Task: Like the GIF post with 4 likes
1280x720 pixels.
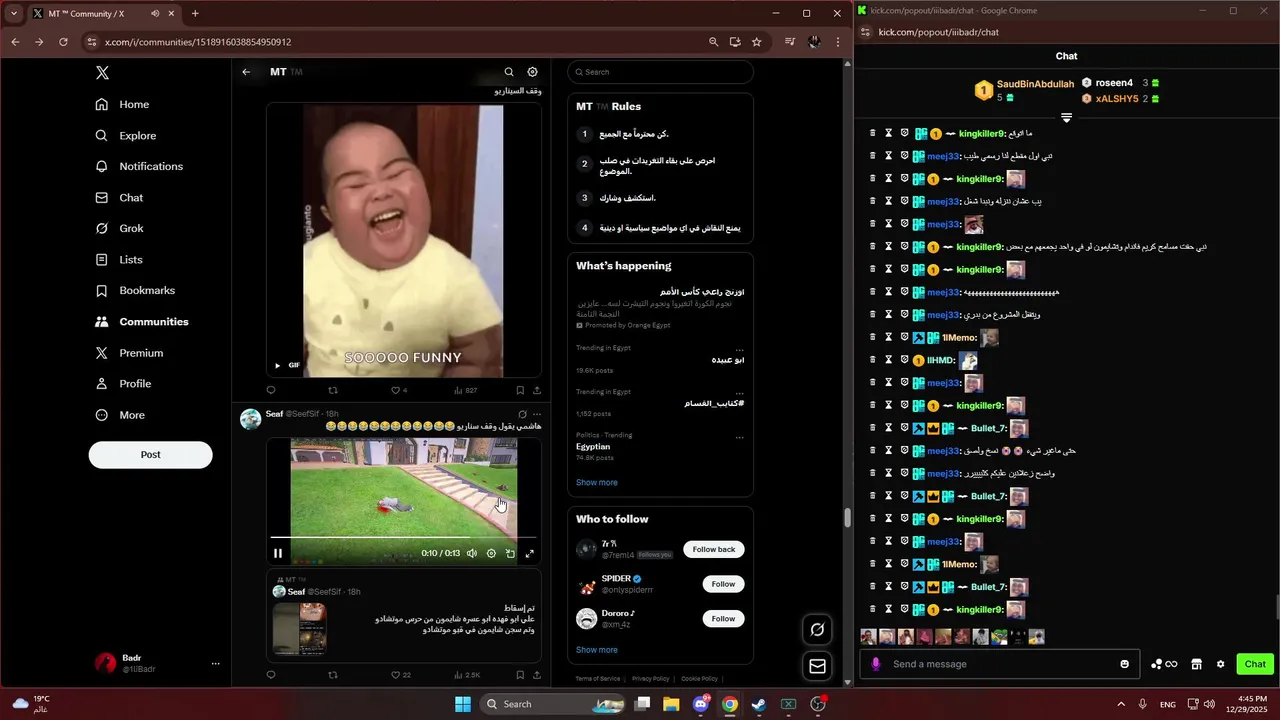Action: [399, 390]
